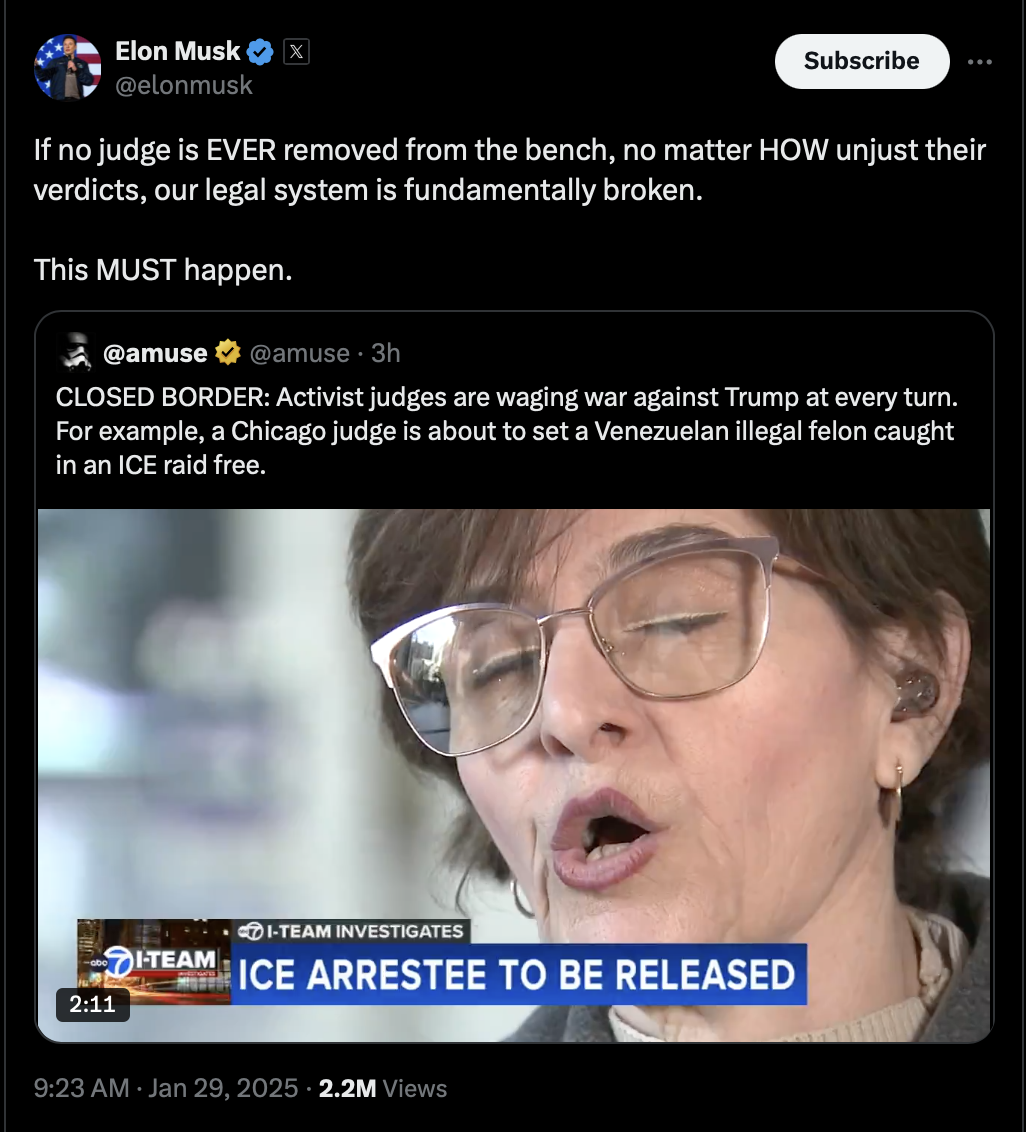This screenshot has width=1026, height=1132.
Task: Click the 3h timestamp on quoted post
Action: [x=386, y=353]
